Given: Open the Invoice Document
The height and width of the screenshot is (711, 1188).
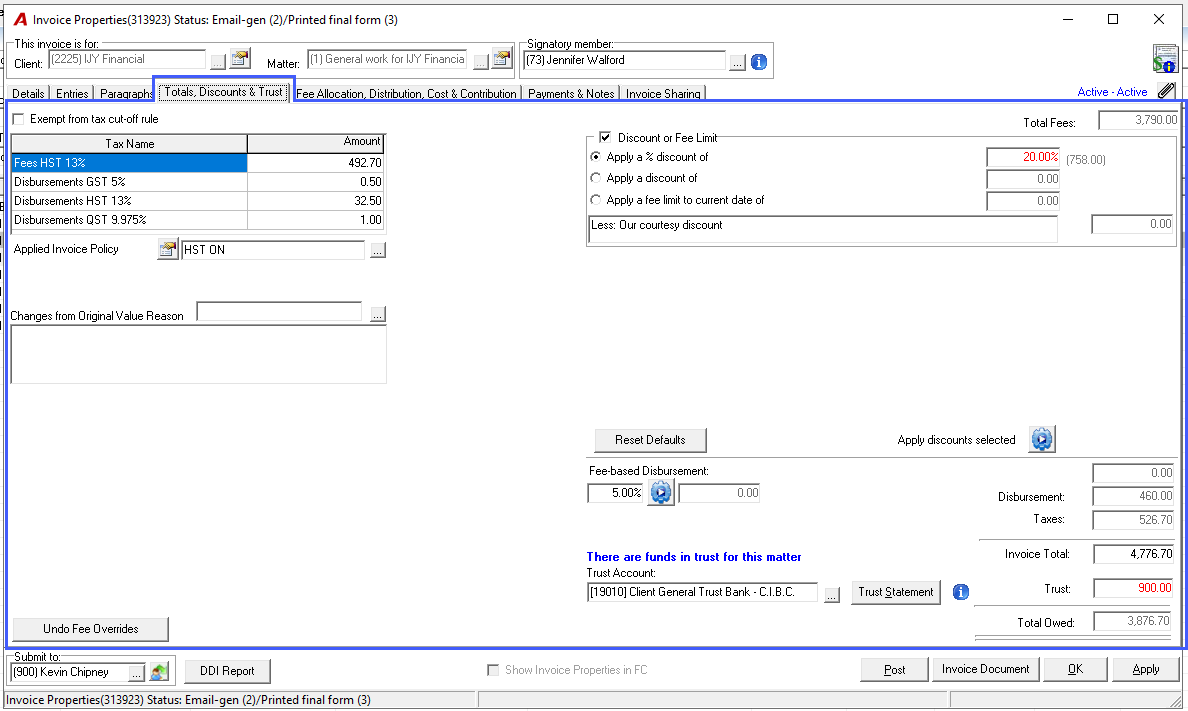Looking at the screenshot, I should [x=985, y=669].
